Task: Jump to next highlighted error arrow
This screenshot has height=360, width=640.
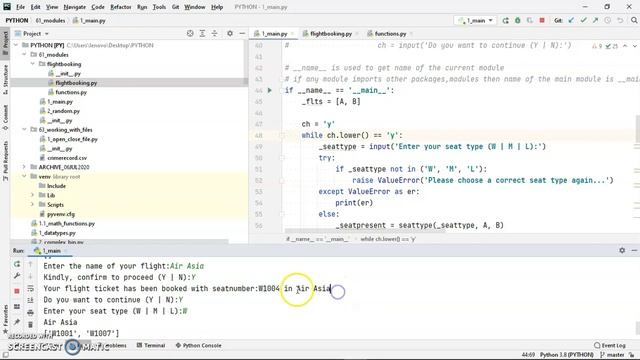Action: coord(635,46)
